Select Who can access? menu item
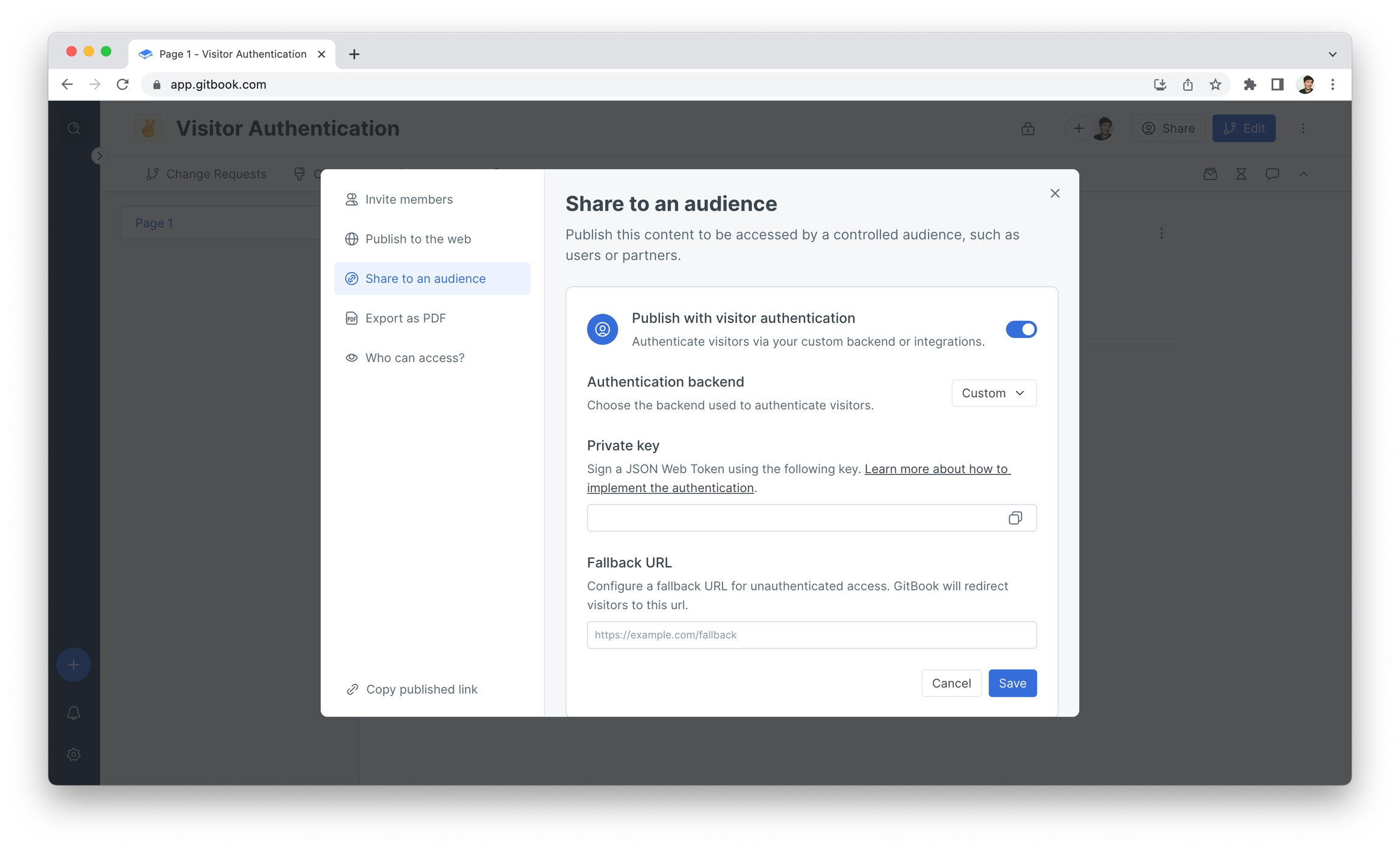 pyautogui.click(x=414, y=358)
